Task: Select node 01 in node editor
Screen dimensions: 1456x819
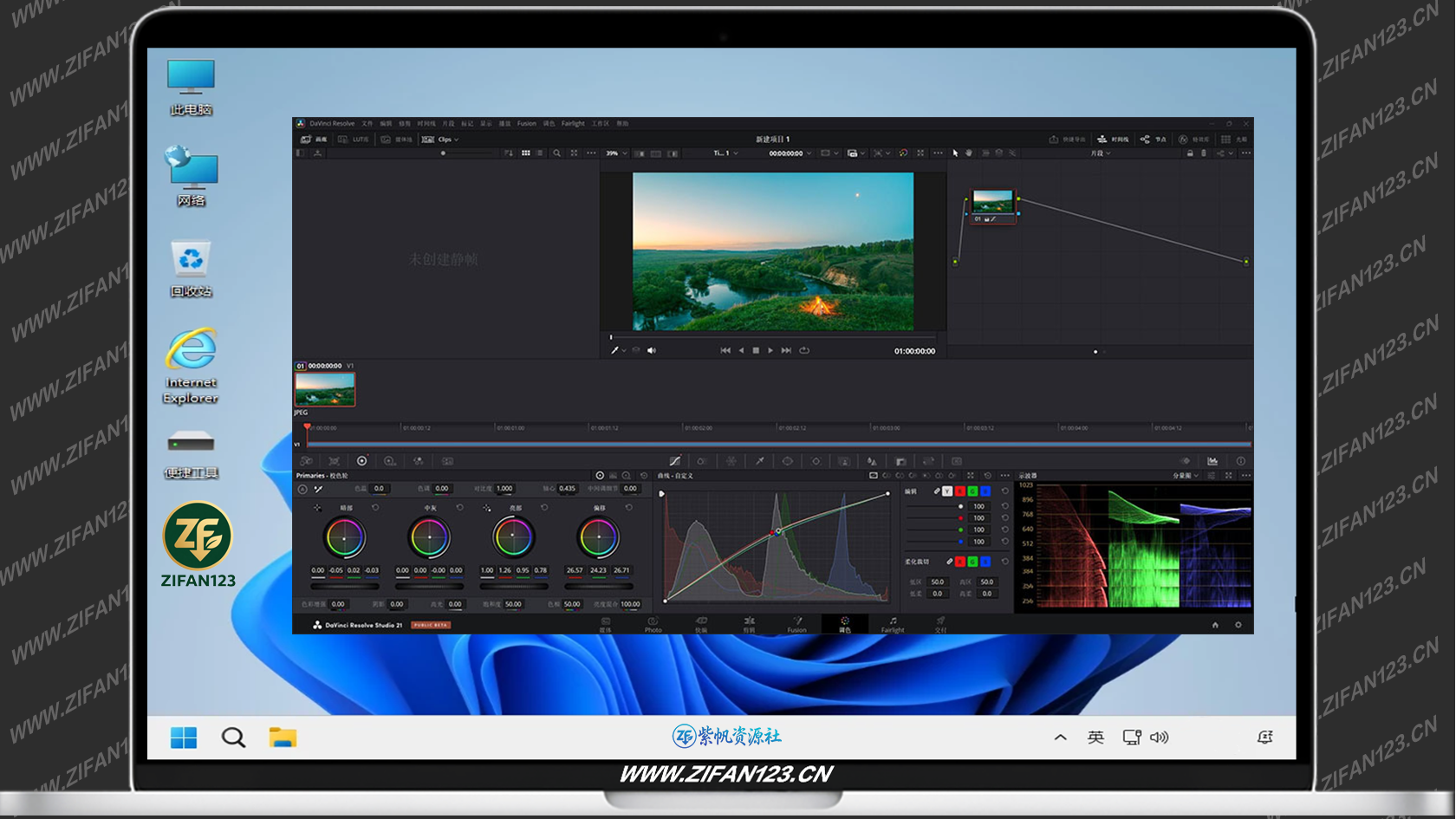Action: click(x=992, y=205)
